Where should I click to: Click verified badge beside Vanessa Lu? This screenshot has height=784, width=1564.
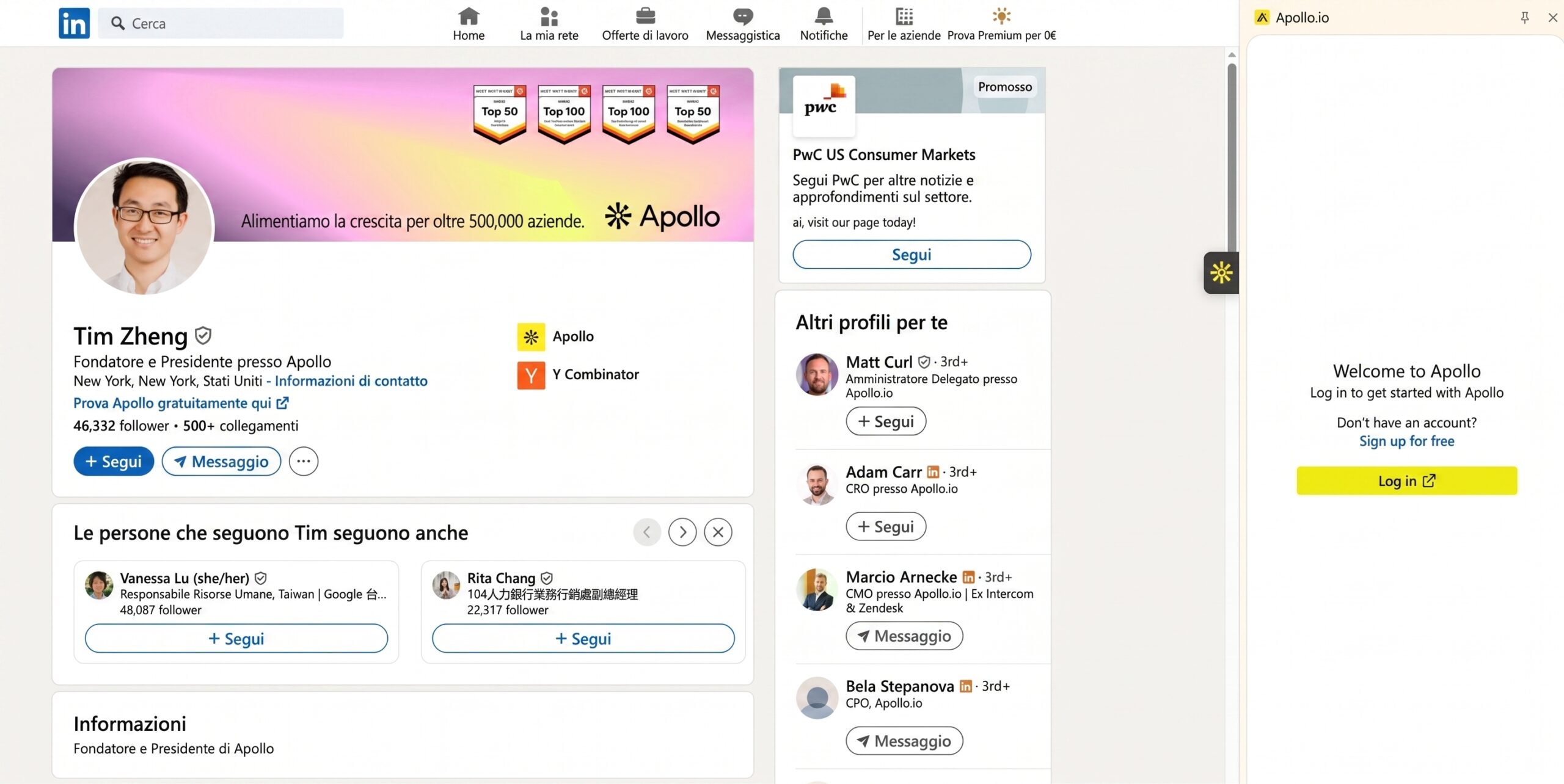tap(260, 578)
